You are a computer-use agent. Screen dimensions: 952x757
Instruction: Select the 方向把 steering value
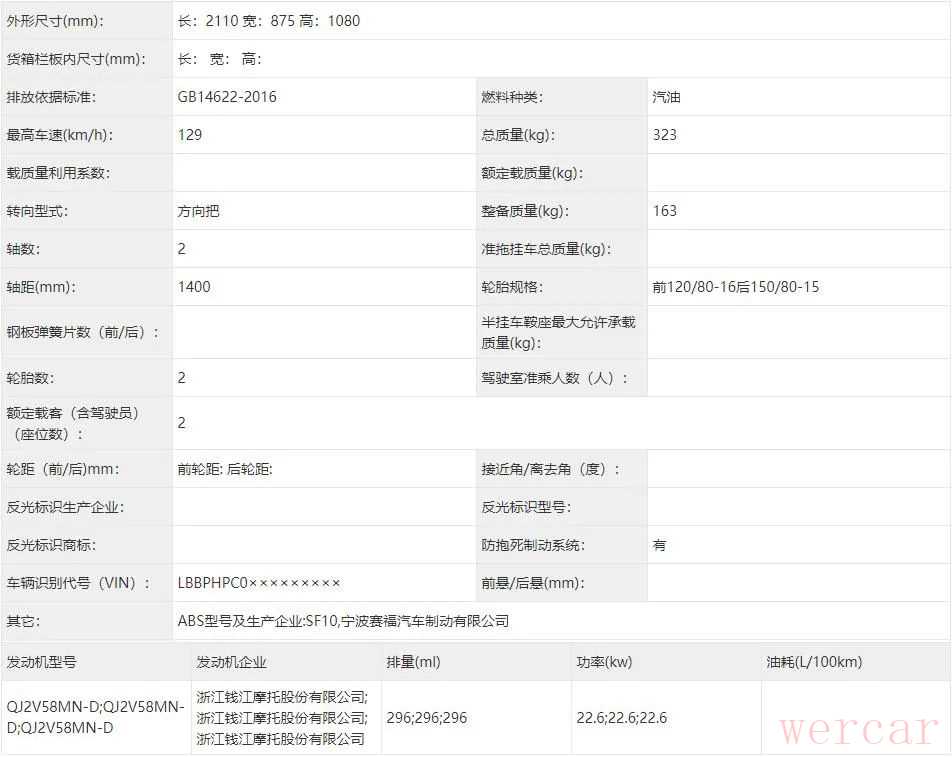coord(198,211)
